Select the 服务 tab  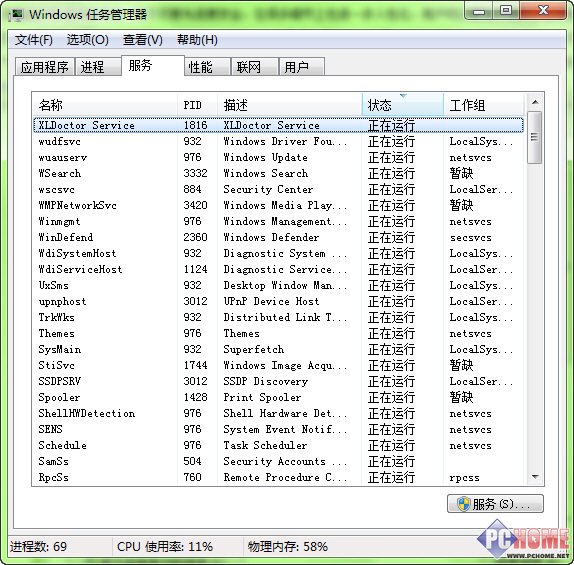(153, 66)
